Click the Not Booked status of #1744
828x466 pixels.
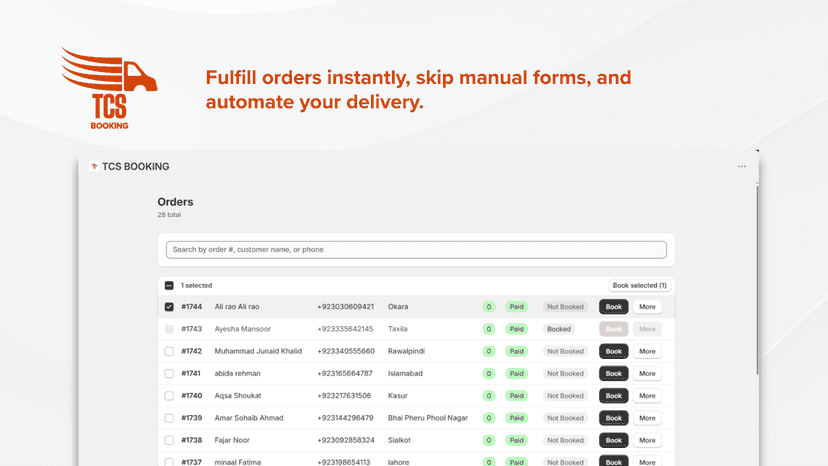(565, 307)
